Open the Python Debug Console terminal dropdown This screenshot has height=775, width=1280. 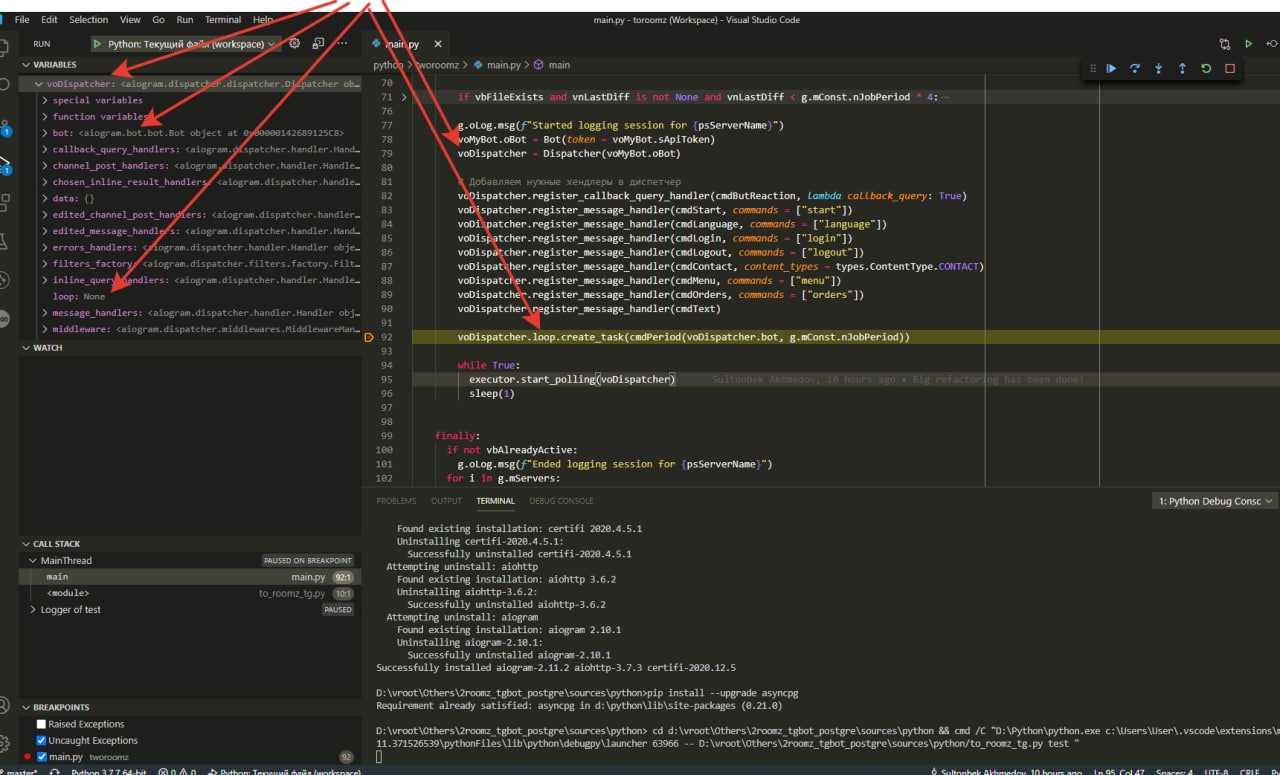click(1215, 501)
